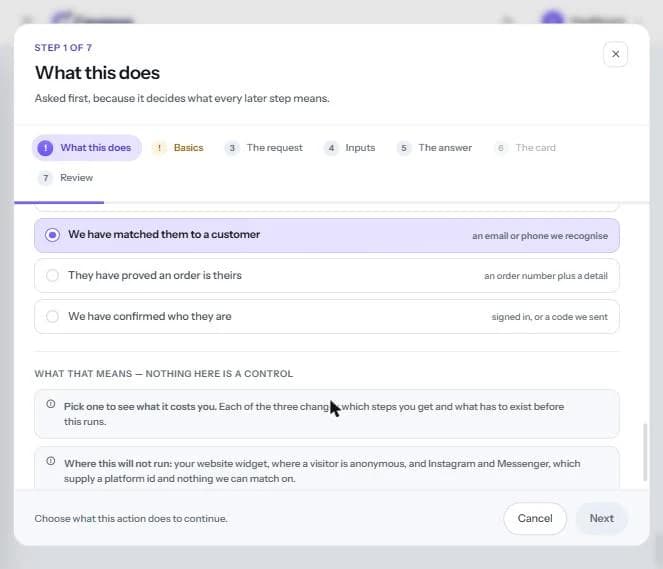The height and width of the screenshot is (569, 663).
Task: Click the number 7 Review badge
Action: (x=45, y=178)
